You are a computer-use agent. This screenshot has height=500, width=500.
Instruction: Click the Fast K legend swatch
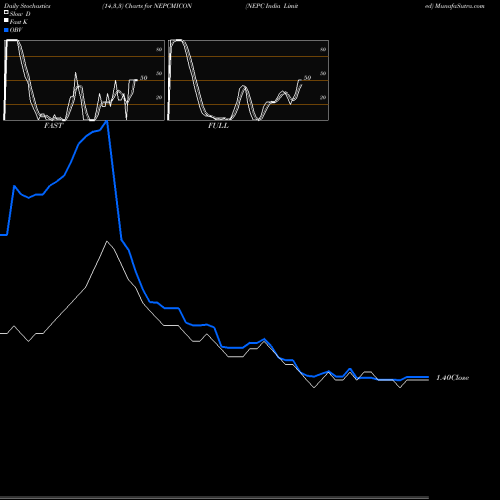6,20
